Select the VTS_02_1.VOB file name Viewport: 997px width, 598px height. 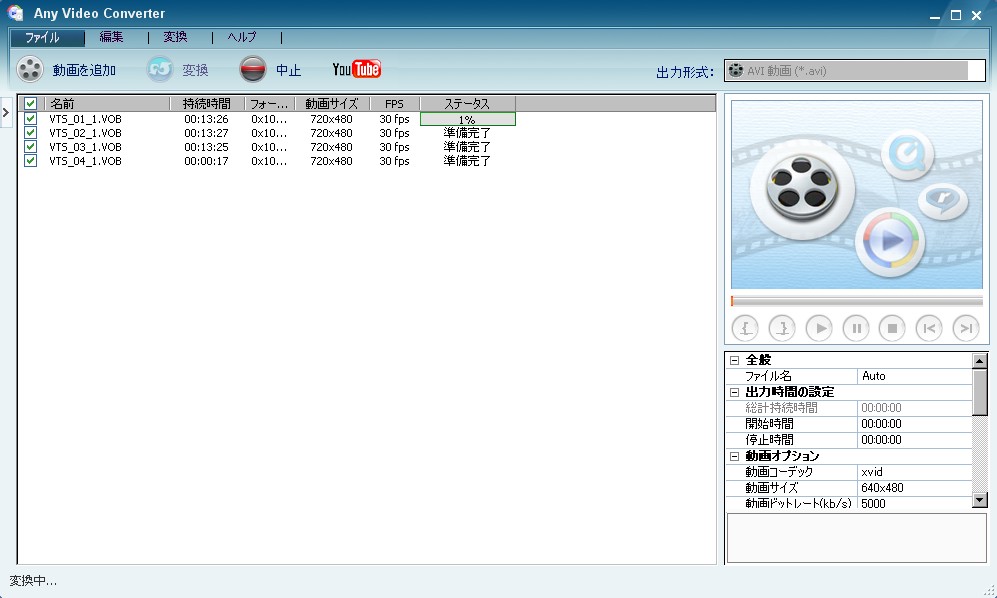coord(85,133)
